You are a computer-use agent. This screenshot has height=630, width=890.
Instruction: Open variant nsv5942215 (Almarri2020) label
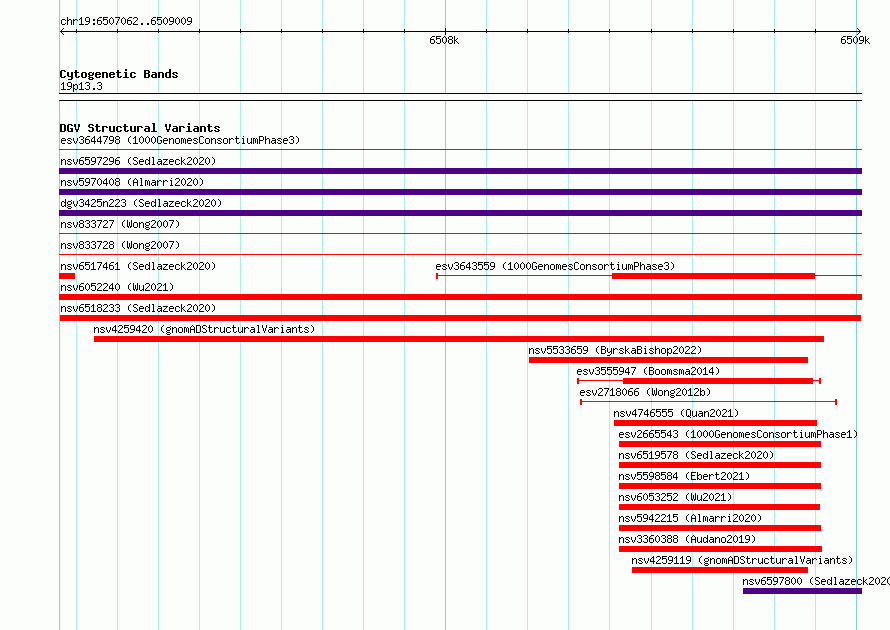pyautogui.click(x=690, y=518)
